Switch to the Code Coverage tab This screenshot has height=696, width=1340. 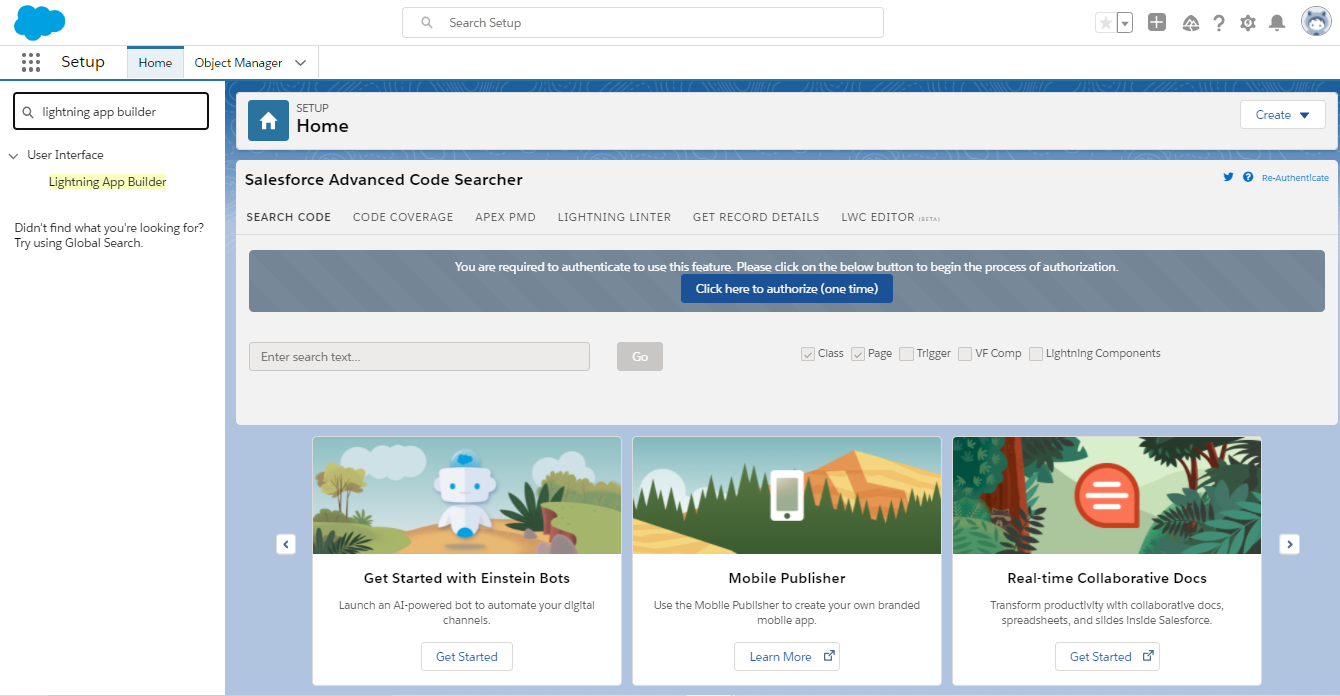coord(402,216)
